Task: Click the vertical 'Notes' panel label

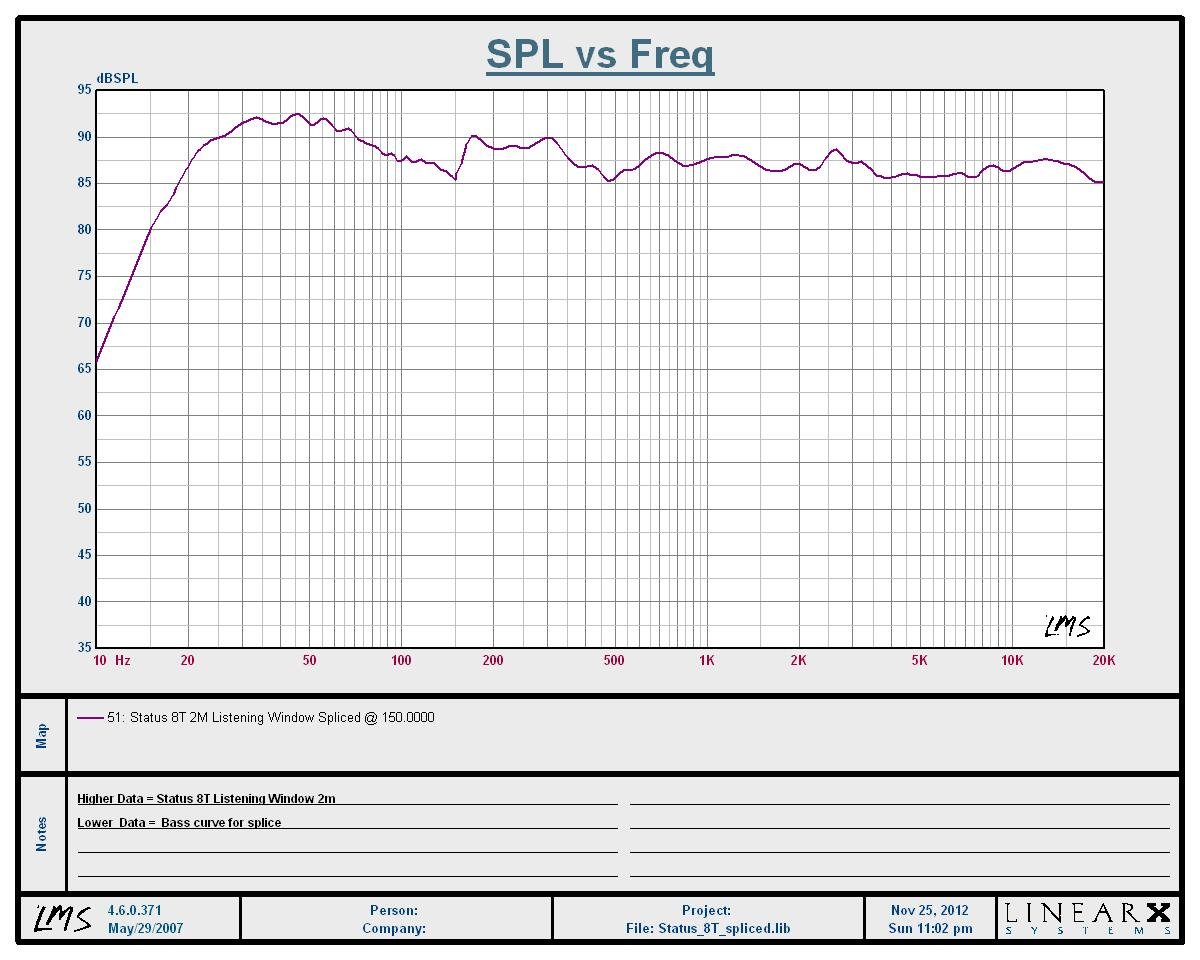Action: coord(42,834)
